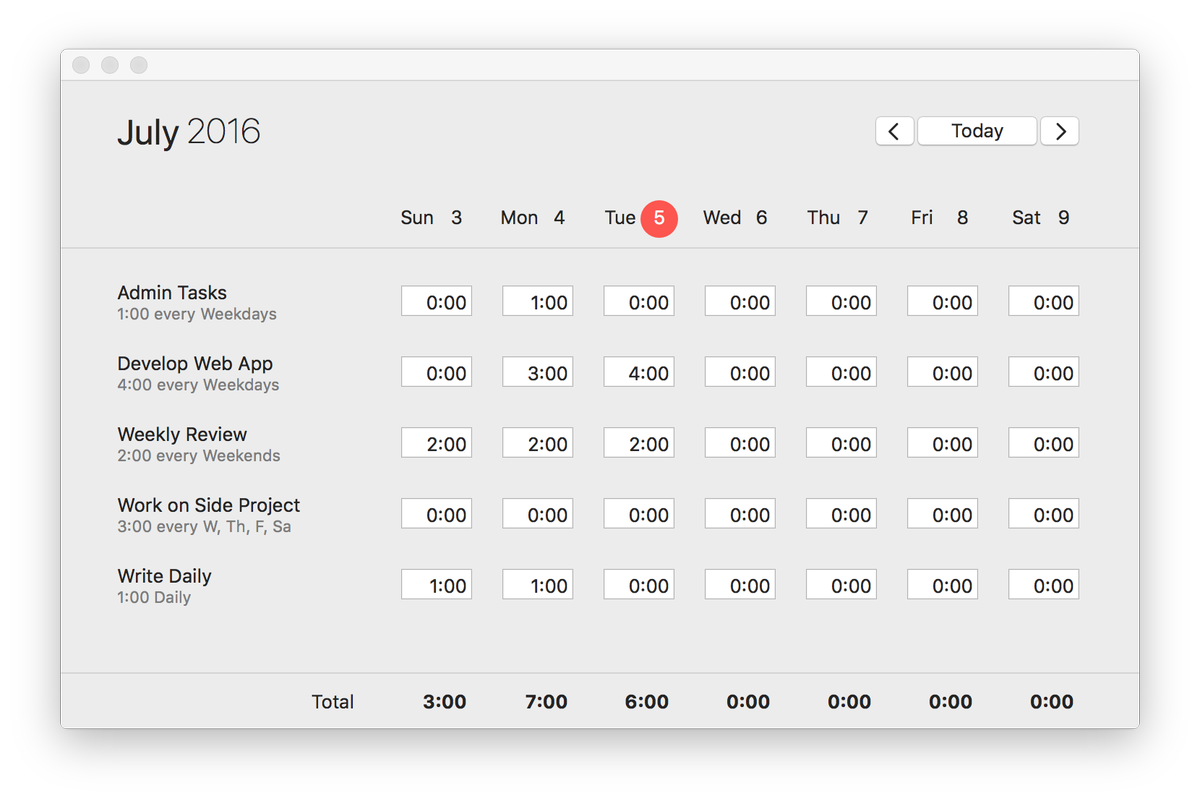
Task: Select the Develop Web App activity name
Action: pyautogui.click(x=195, y=364)
